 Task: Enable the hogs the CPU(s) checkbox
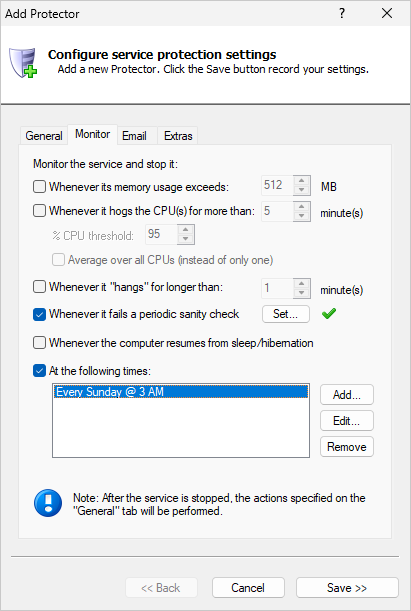pos(39,211)
